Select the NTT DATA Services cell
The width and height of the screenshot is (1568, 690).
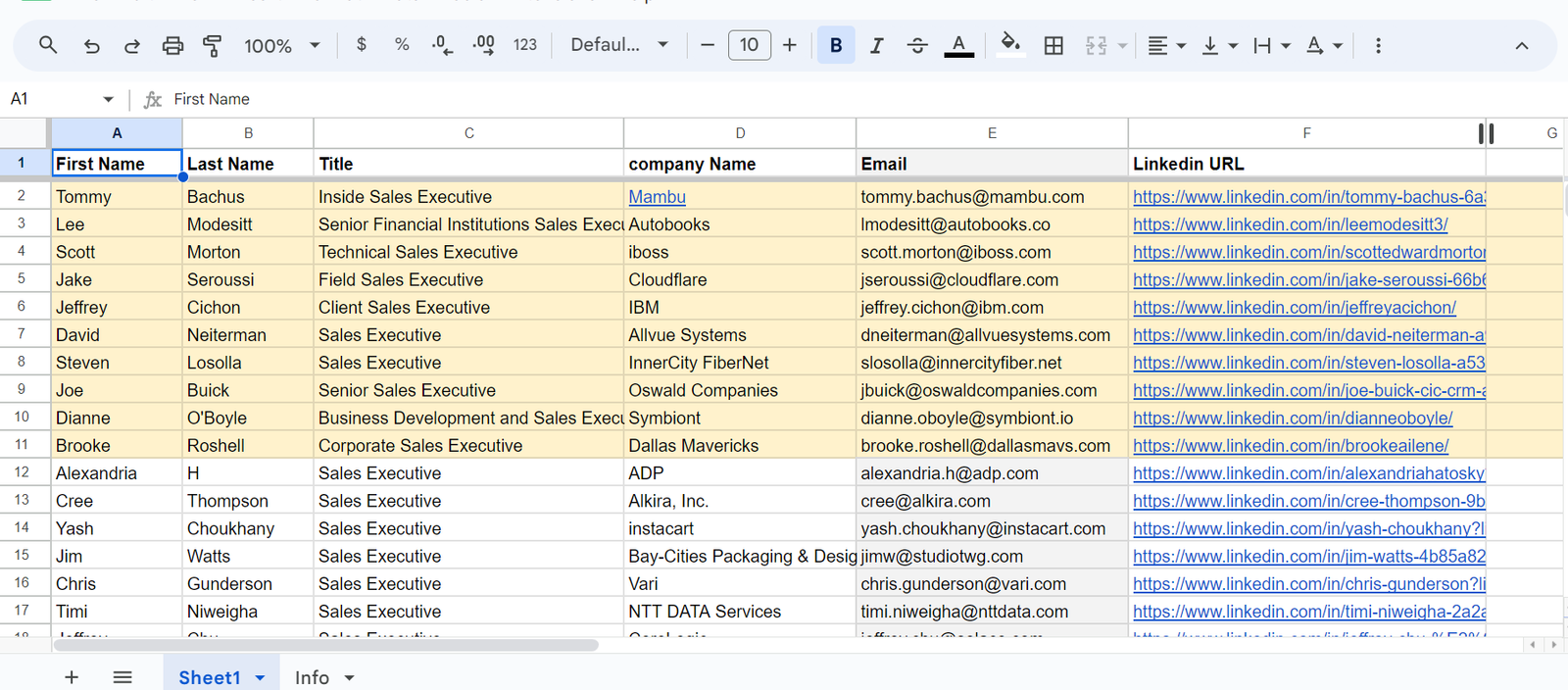740,612
